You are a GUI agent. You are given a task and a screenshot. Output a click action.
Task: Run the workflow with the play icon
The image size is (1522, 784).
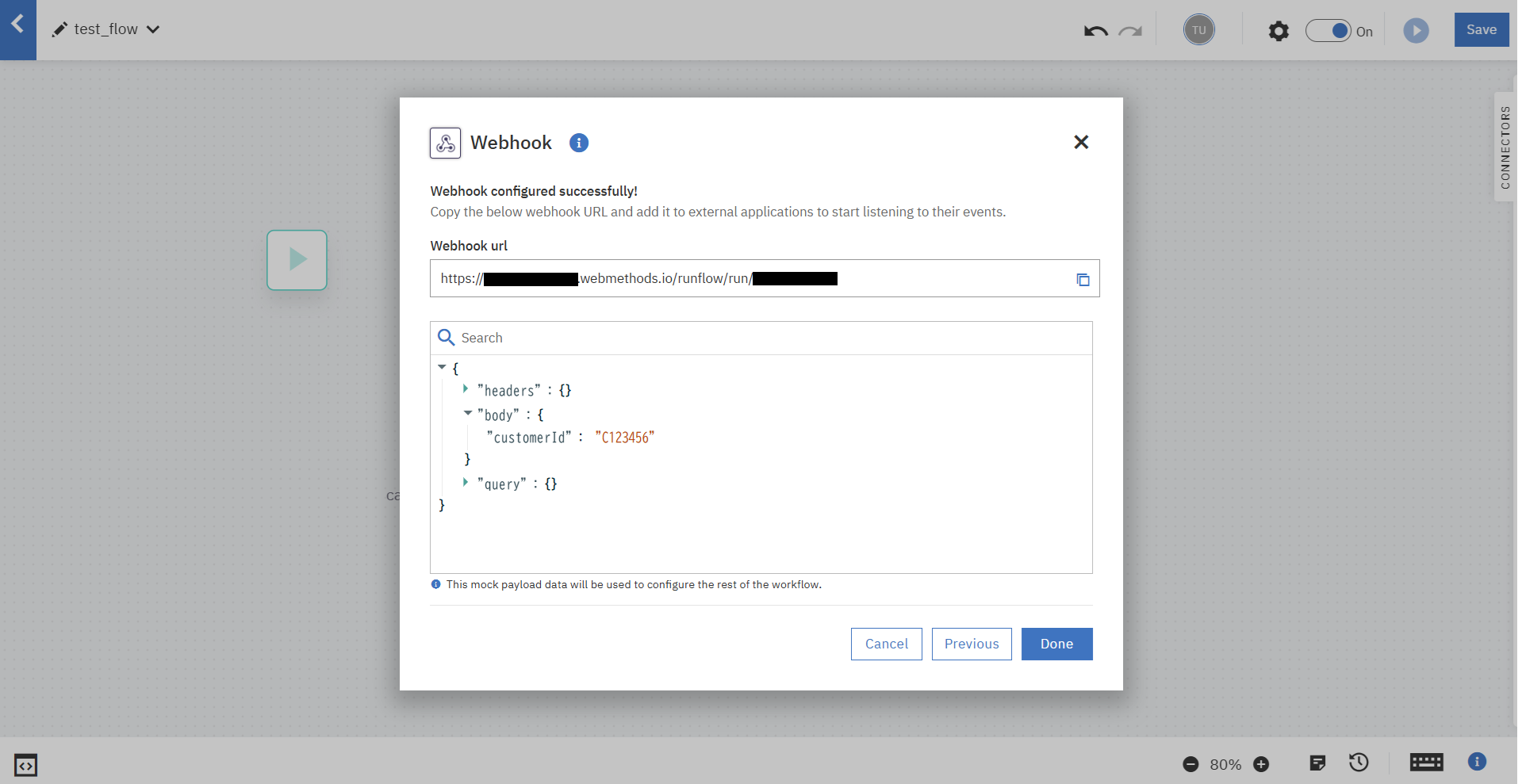click(1416, 31)
